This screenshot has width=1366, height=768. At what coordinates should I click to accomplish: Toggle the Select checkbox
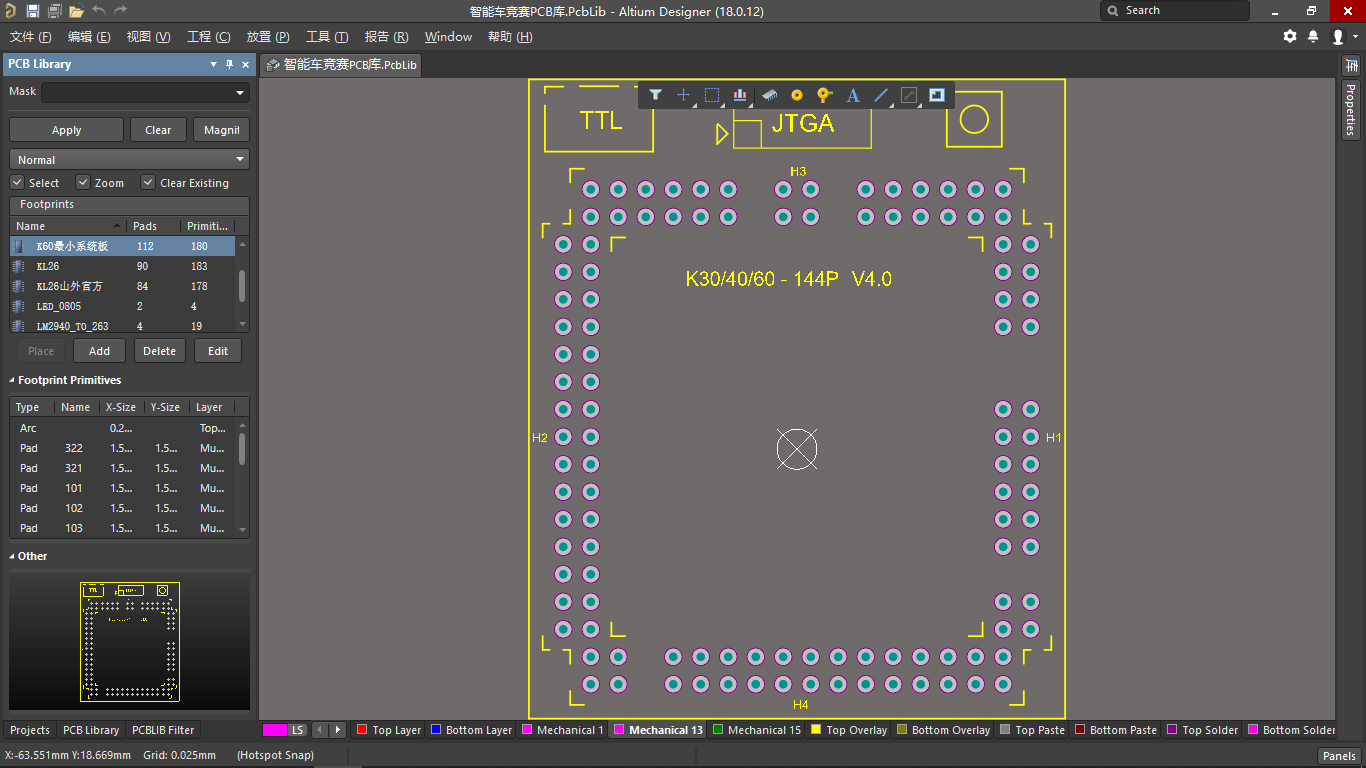(17, 182)
